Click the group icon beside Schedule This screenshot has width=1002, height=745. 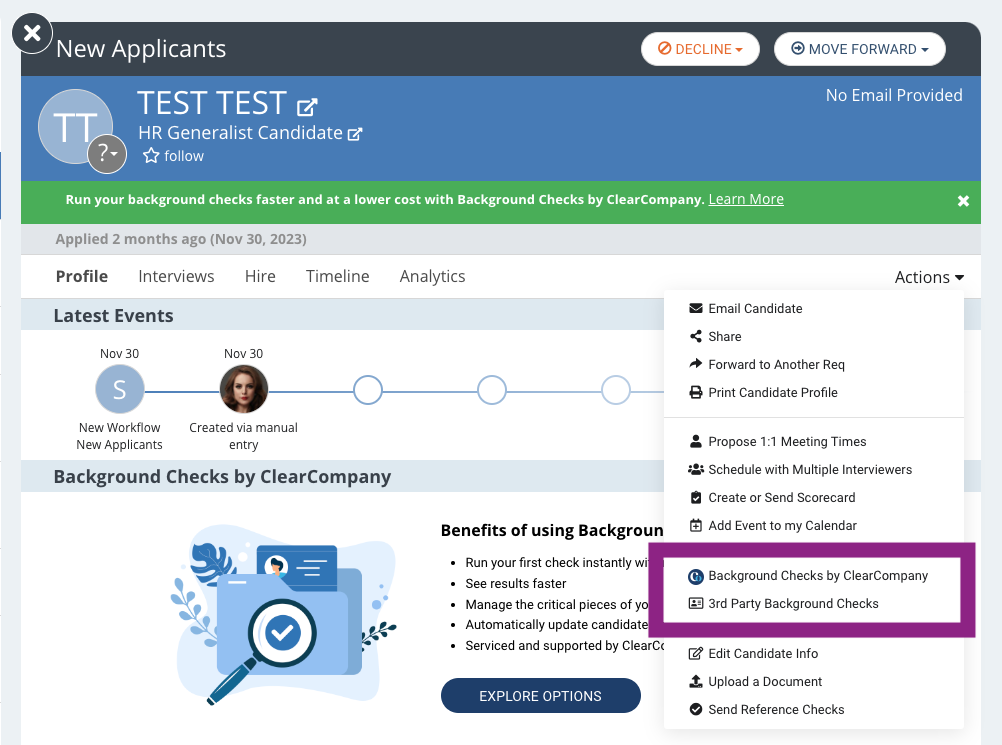tap(696, 469)
